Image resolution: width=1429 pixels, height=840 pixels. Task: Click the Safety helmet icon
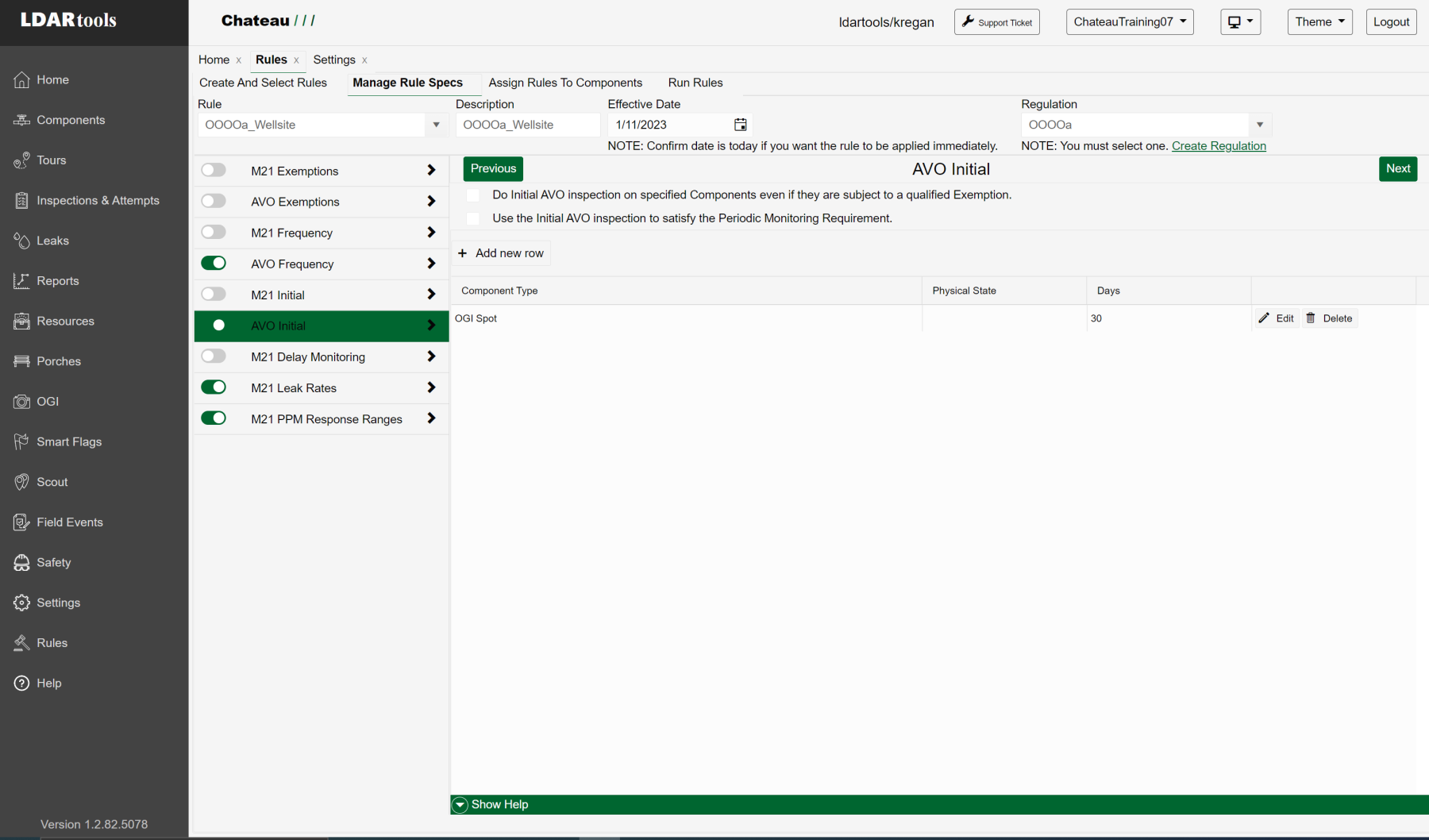click(21, 563)
